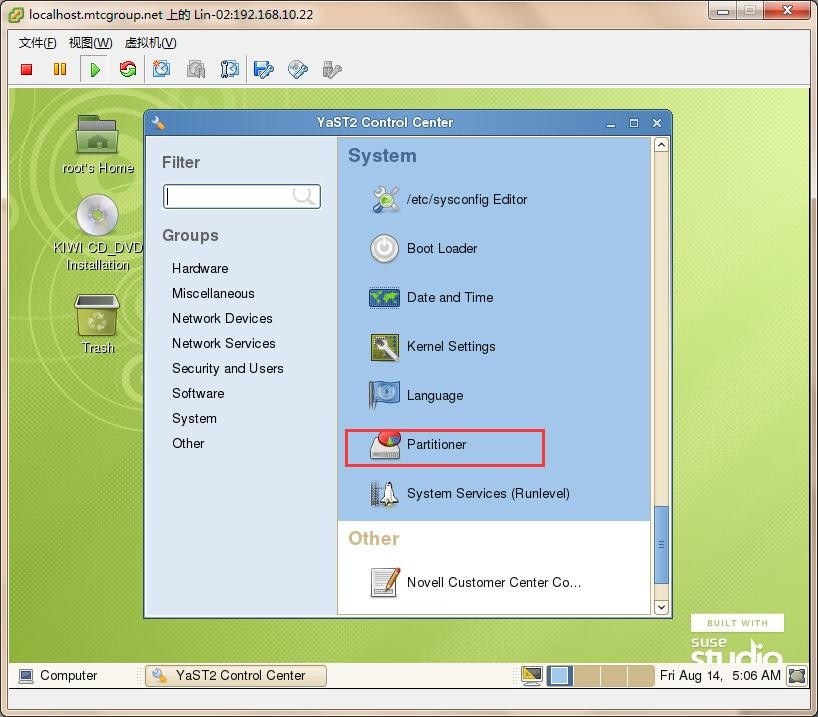Select the Software group
Image resolution: width=818 pixels, height=717 pixels.
[198, 394]
